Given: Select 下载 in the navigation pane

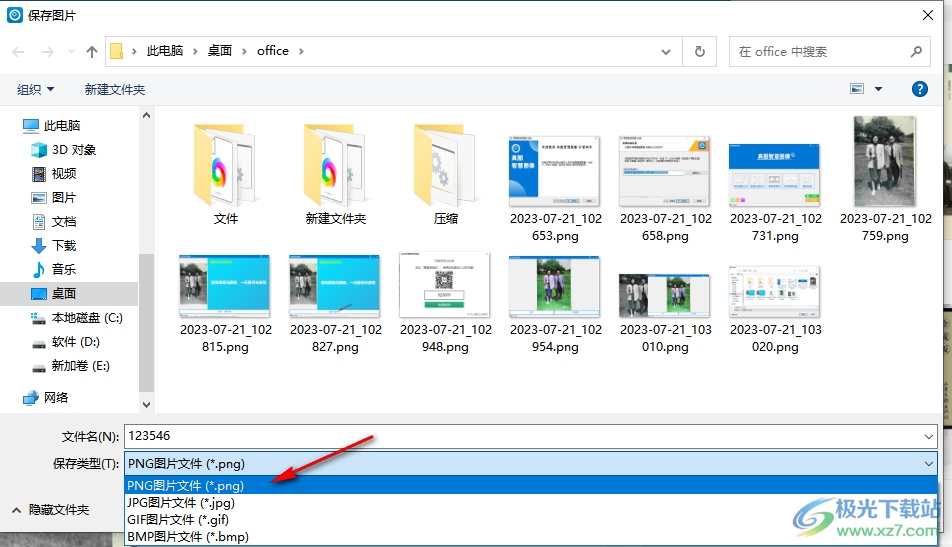Looking at the screenshot, I should (x=64, y=245).
